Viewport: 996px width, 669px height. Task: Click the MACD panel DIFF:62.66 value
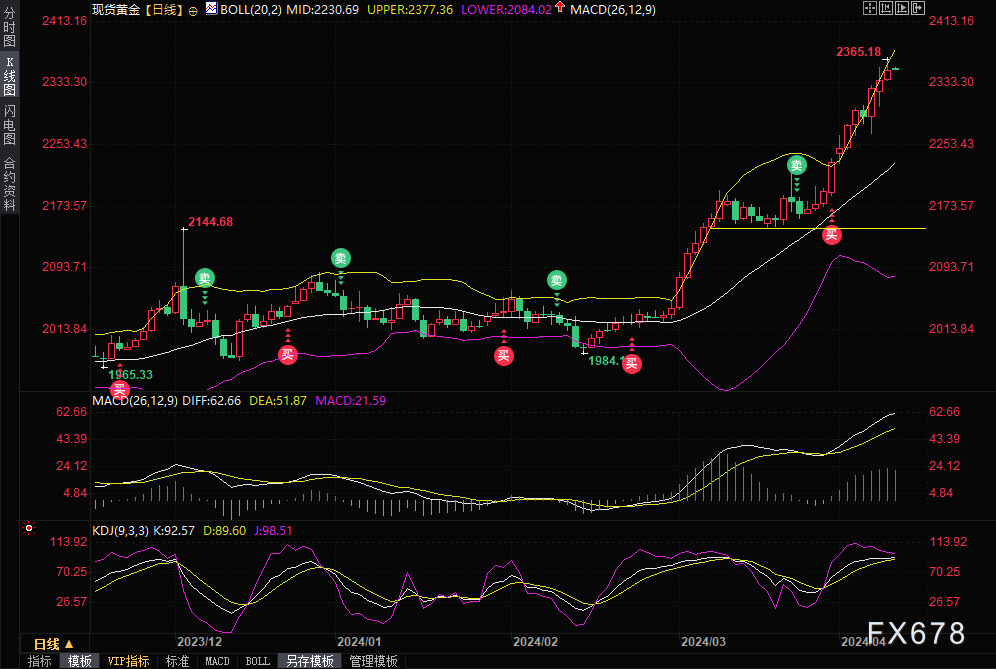click(x=212, y=401)
